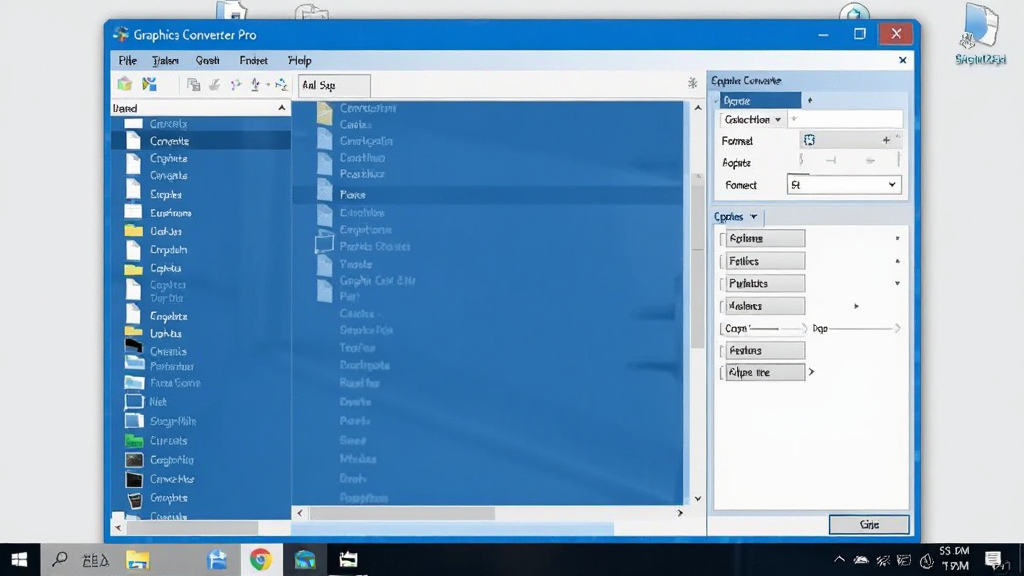This screenshot has width=1024, height=576.
Task: Click the Coya slider track
Action: click(778, 328)
